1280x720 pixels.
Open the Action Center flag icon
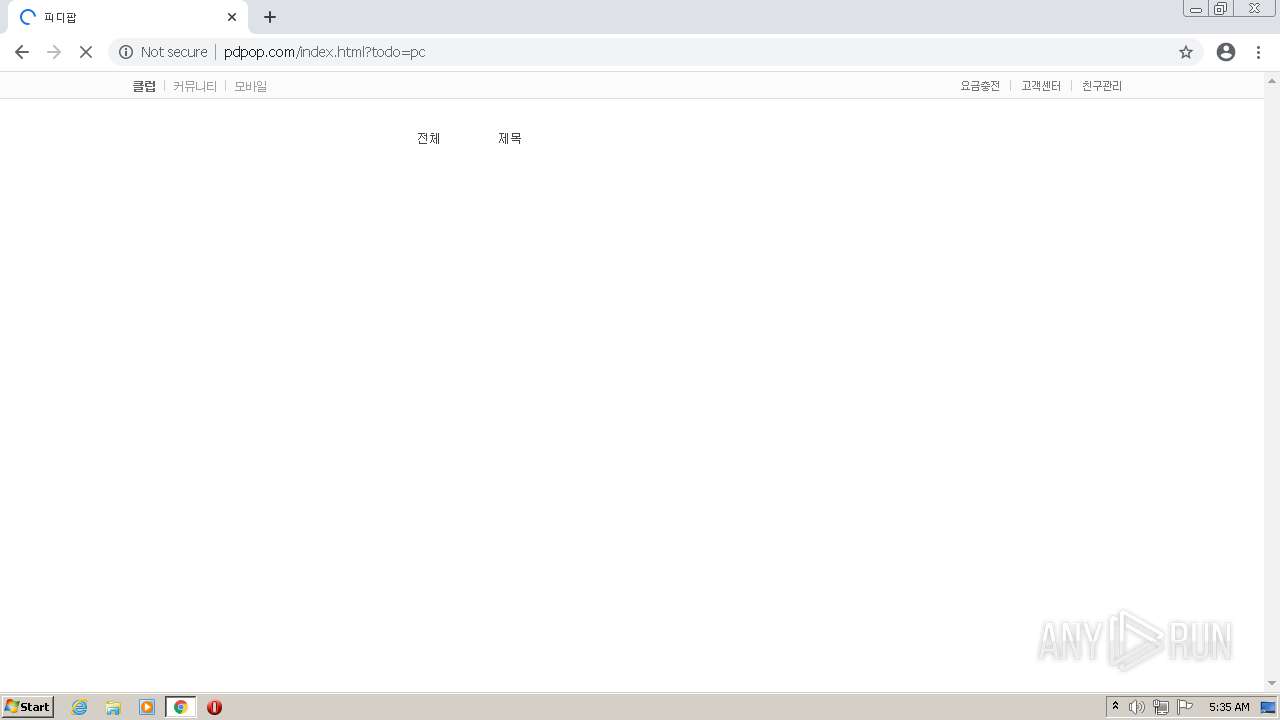click(1185, 707)
